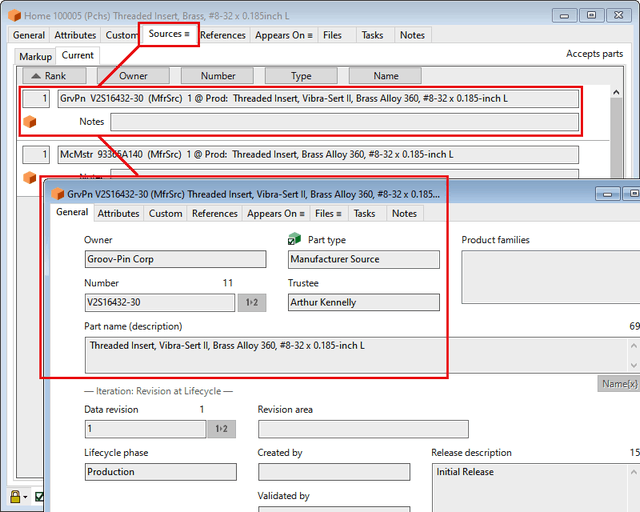Click Accepts parts label
The width and height of the screenshot is (640, 512).
(594, 54)
